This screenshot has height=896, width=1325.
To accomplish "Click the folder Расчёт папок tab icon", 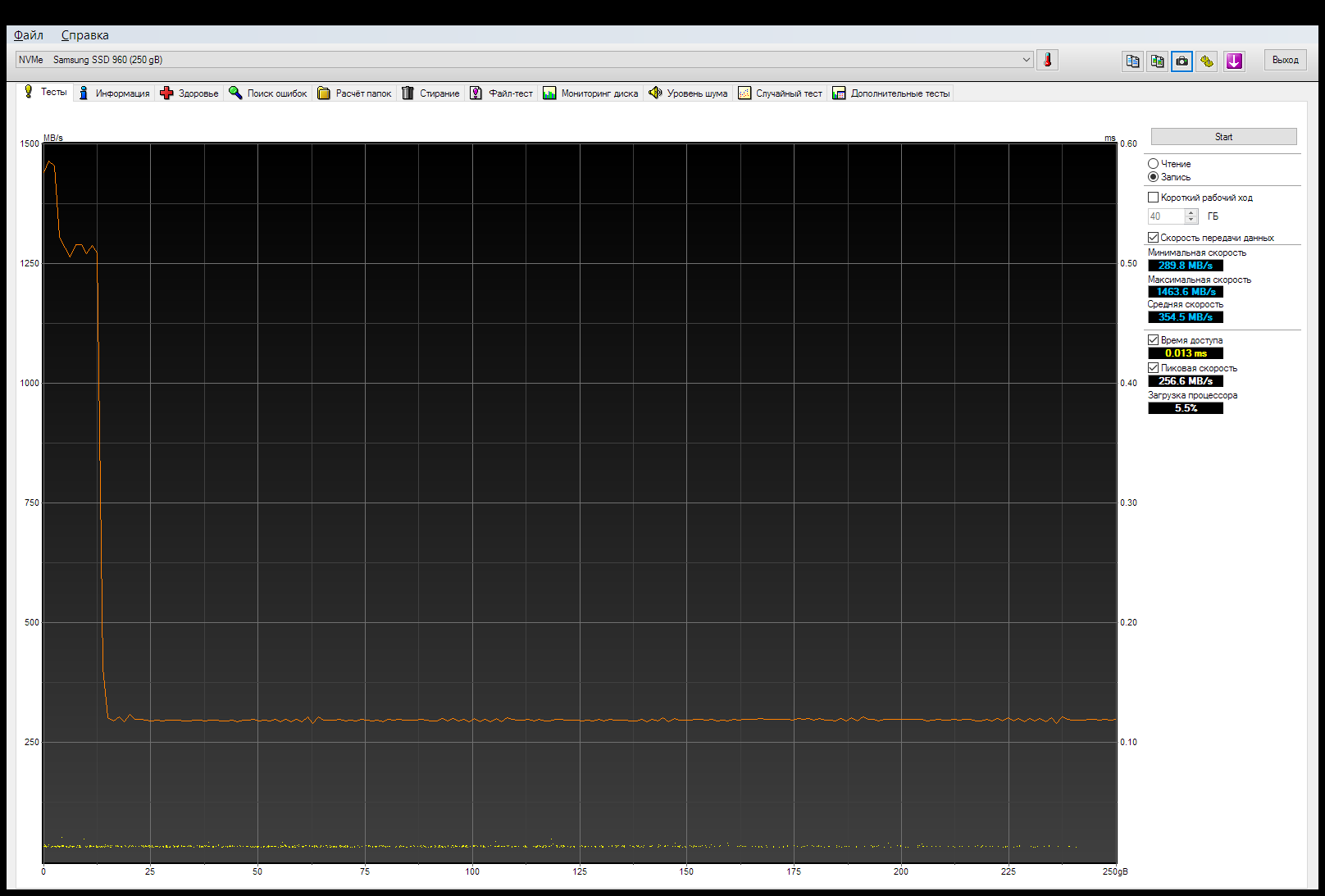I will pos(324,93).
